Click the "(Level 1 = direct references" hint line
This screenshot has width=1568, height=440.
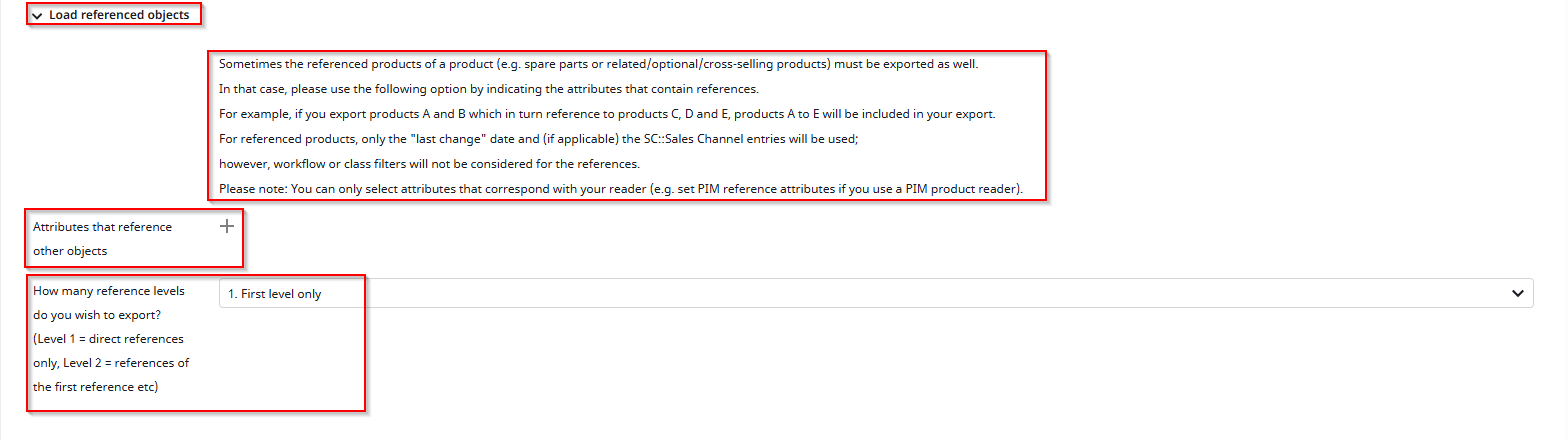coord(108,339)
